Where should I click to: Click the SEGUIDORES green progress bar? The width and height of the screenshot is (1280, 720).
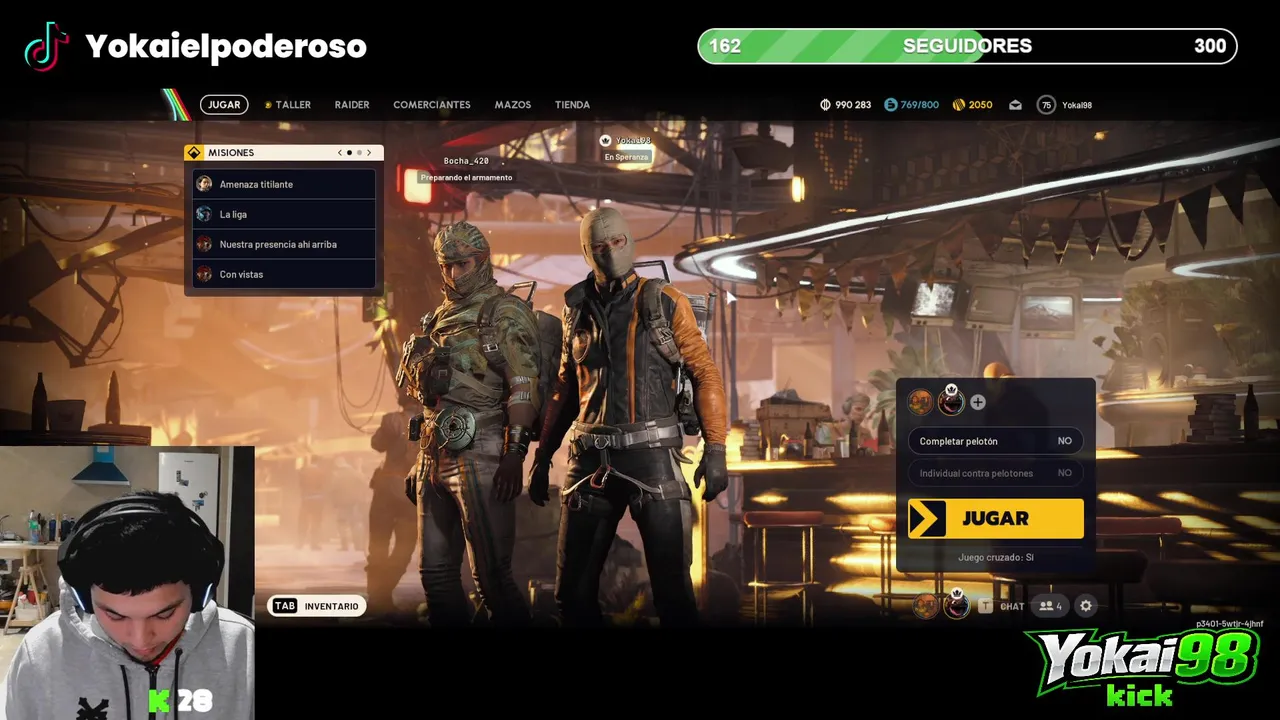pos(967,46)
